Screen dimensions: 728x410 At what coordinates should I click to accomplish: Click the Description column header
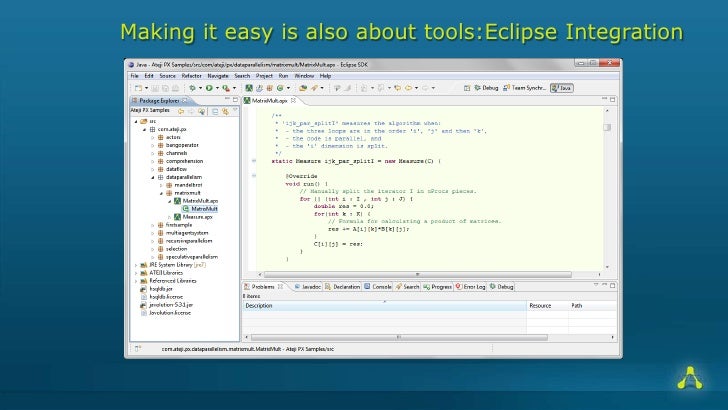(x=384, y=306)
